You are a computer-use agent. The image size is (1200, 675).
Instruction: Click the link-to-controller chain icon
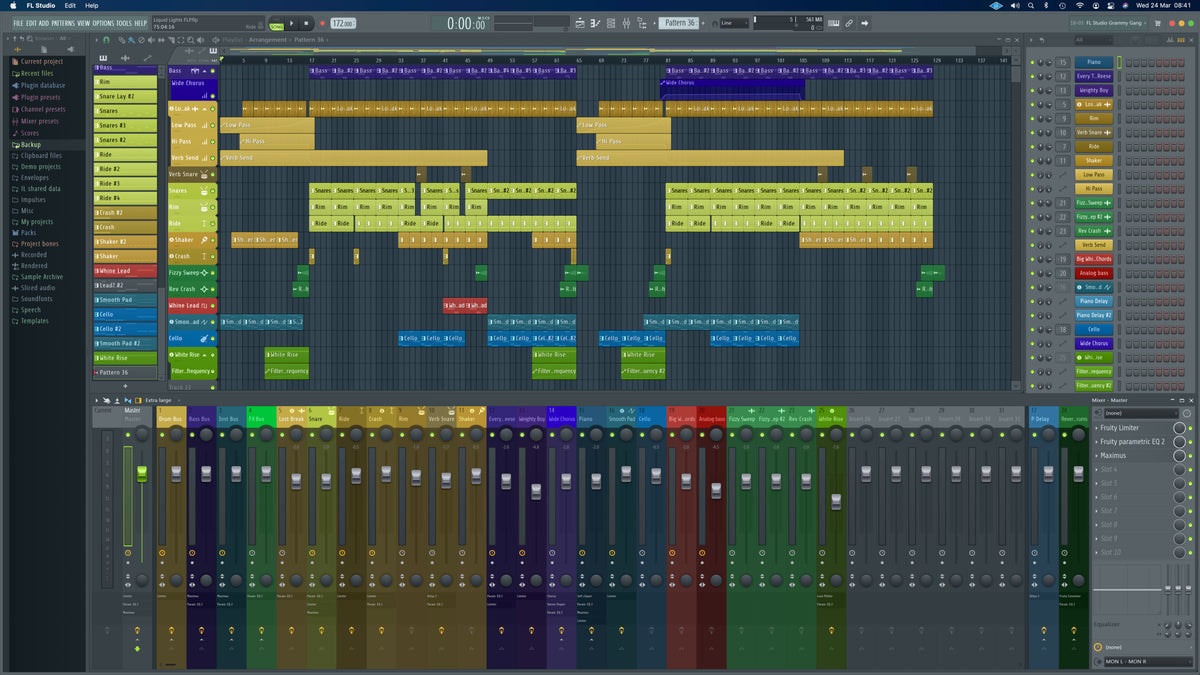849,23
